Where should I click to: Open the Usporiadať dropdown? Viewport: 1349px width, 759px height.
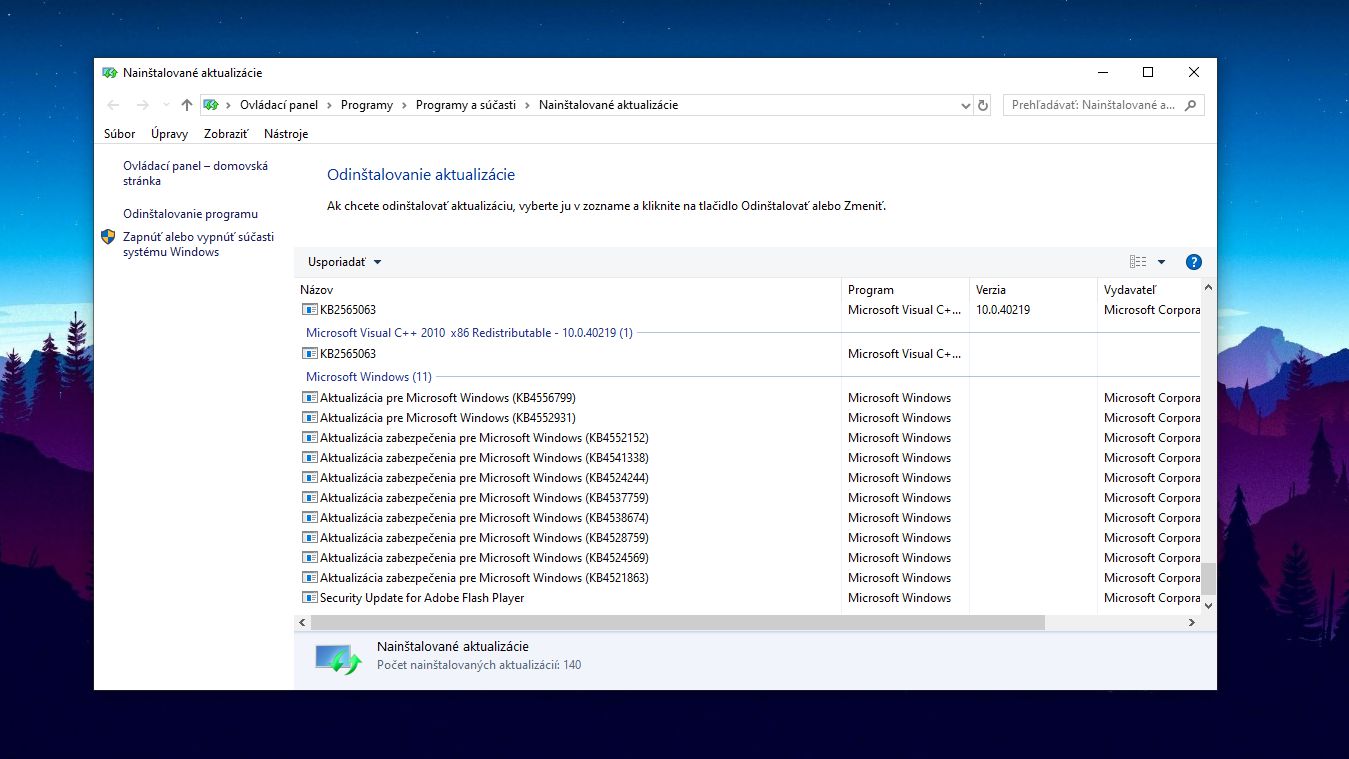point(344,262)
